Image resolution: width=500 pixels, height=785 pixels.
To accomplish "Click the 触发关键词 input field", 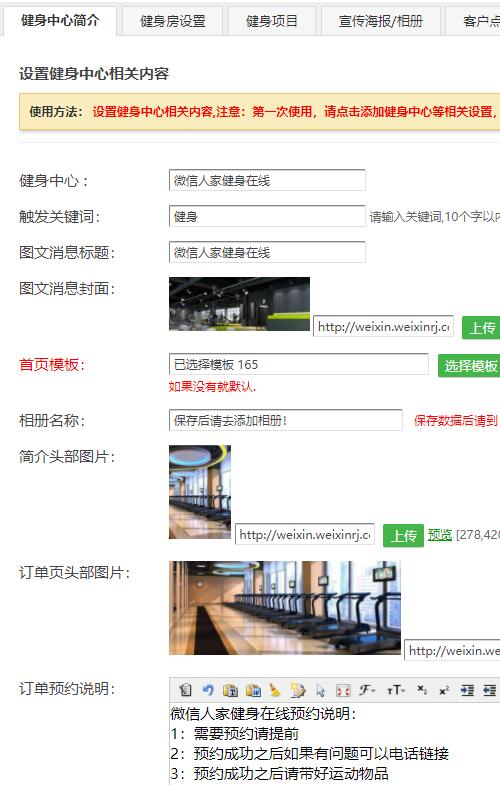I will (x=267, y=216).
